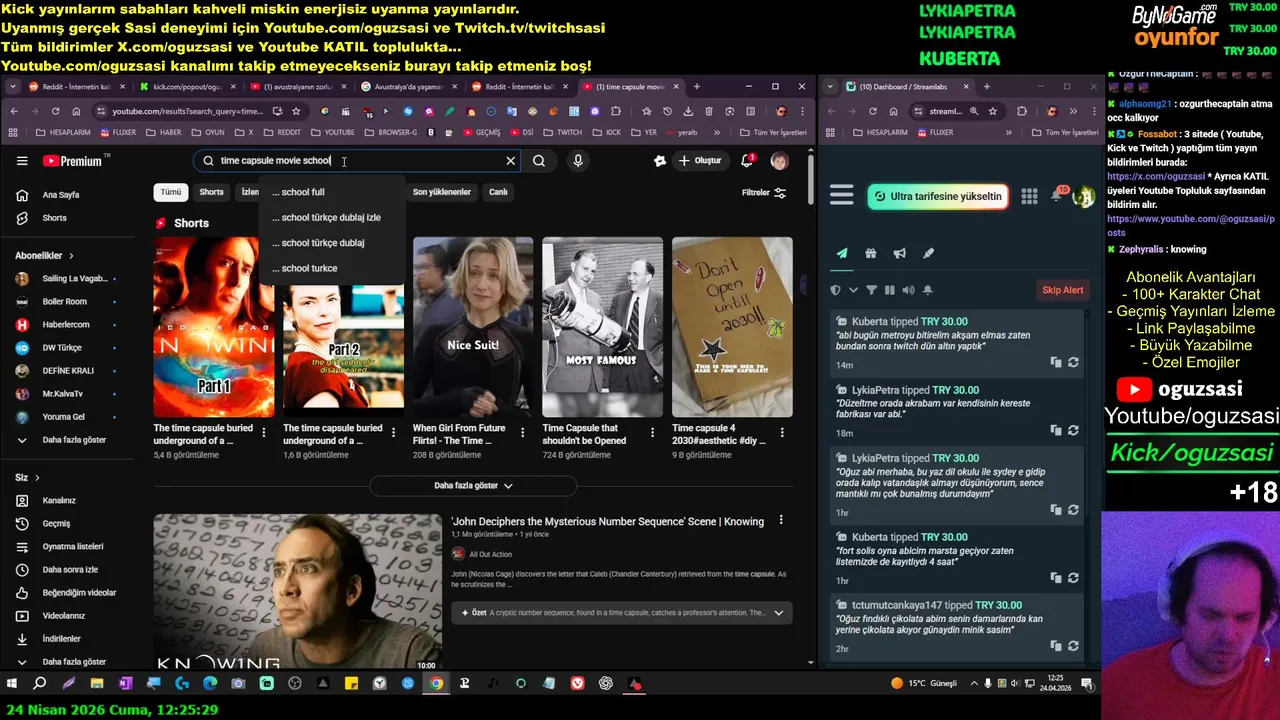The height and width of the screenshot is (720, 1280).
Task: Choose suggestion '... school türkçe dublaj izle'
Action: 333,217
